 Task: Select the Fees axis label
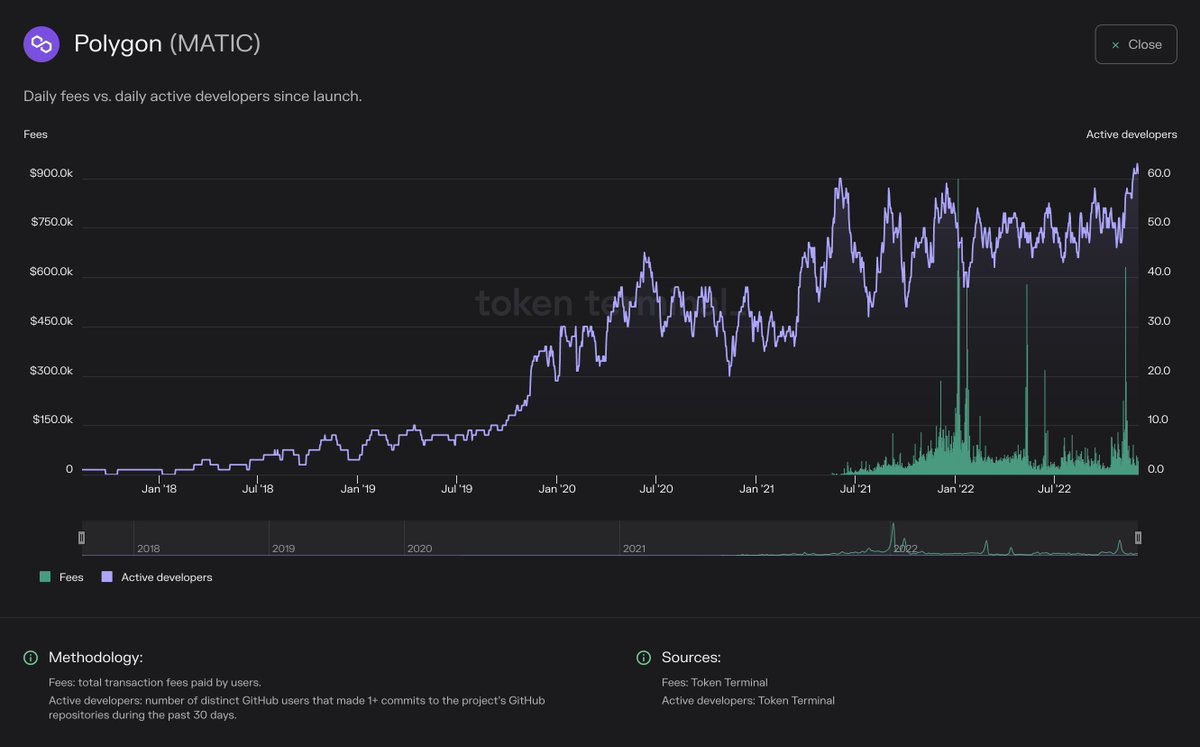point(35,134)
